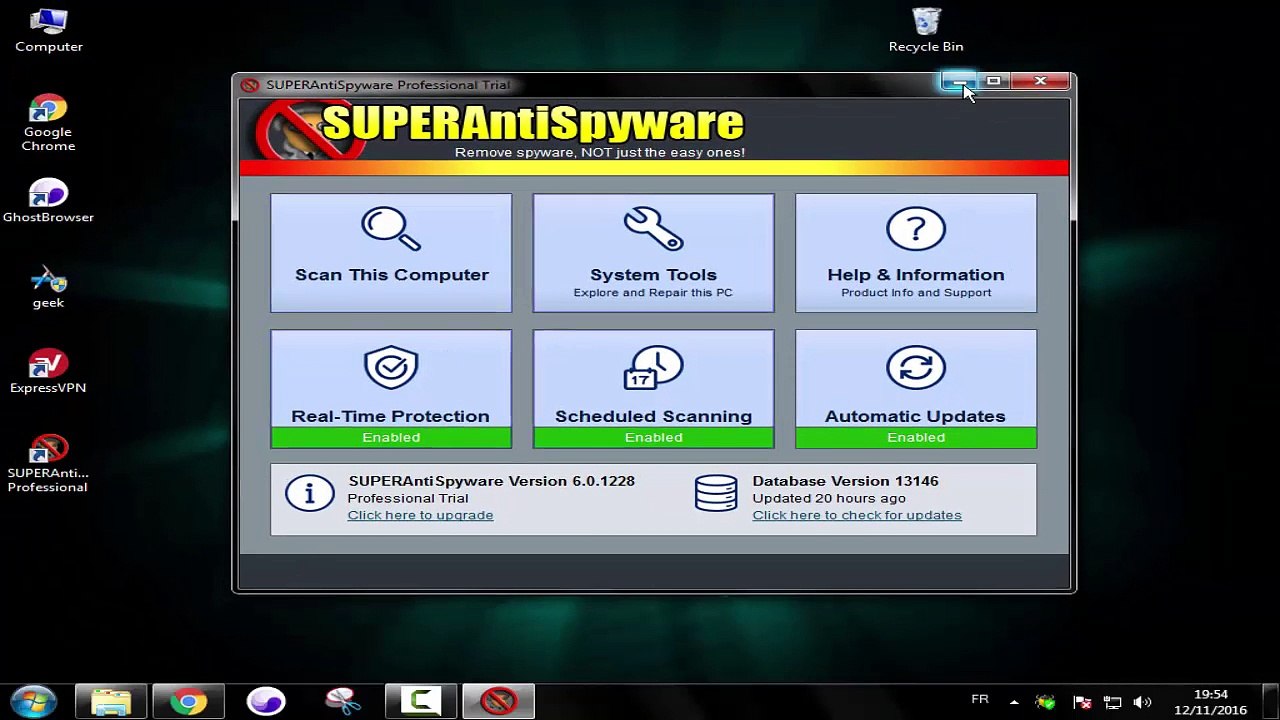Click the 'SUPERAntiSpyware Professional Trial' window title

[387, 85]
